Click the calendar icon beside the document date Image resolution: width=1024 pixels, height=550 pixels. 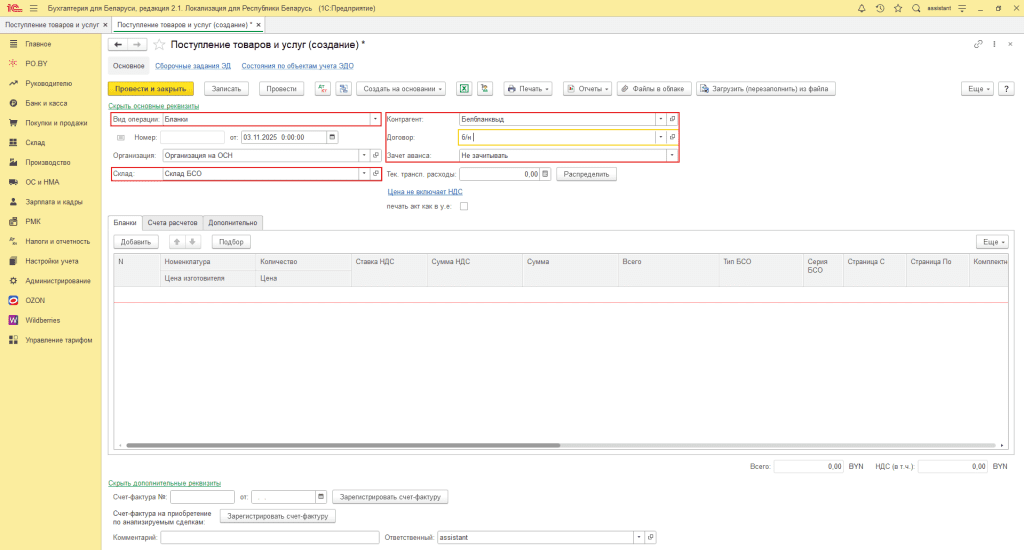[x=332, y=137]
